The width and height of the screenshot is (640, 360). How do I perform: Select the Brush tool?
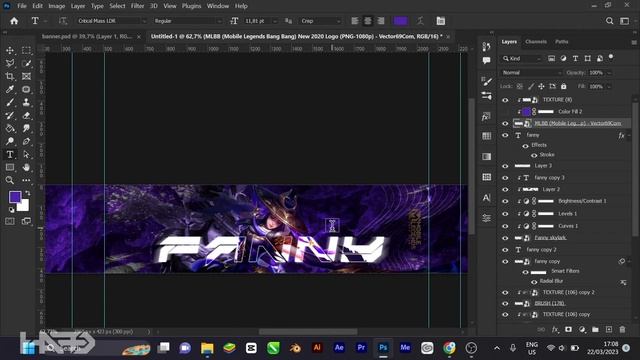point(10,102)
